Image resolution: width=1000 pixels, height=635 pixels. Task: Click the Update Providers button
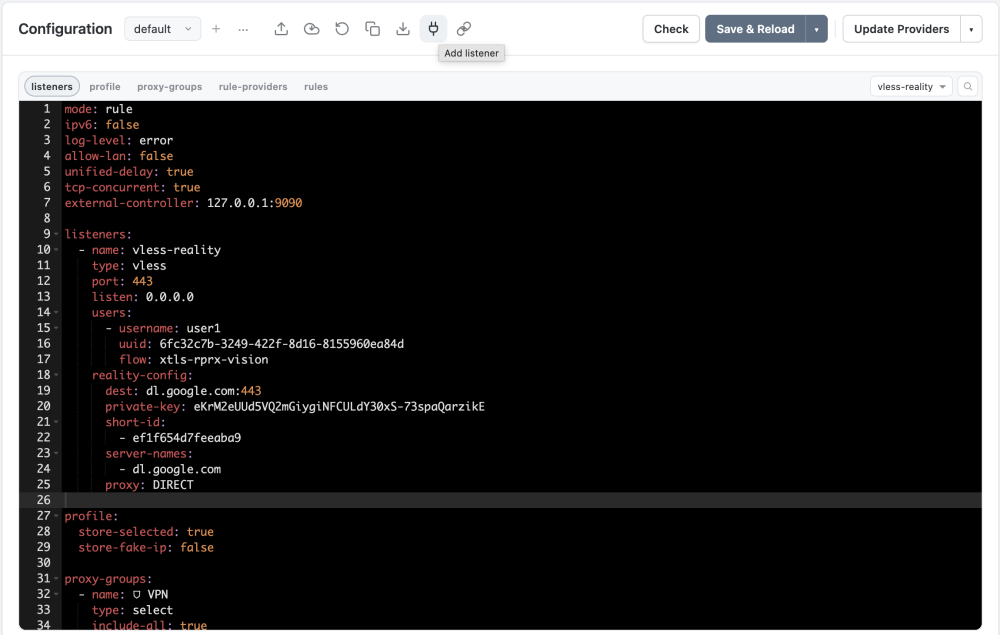coord(901,29)
